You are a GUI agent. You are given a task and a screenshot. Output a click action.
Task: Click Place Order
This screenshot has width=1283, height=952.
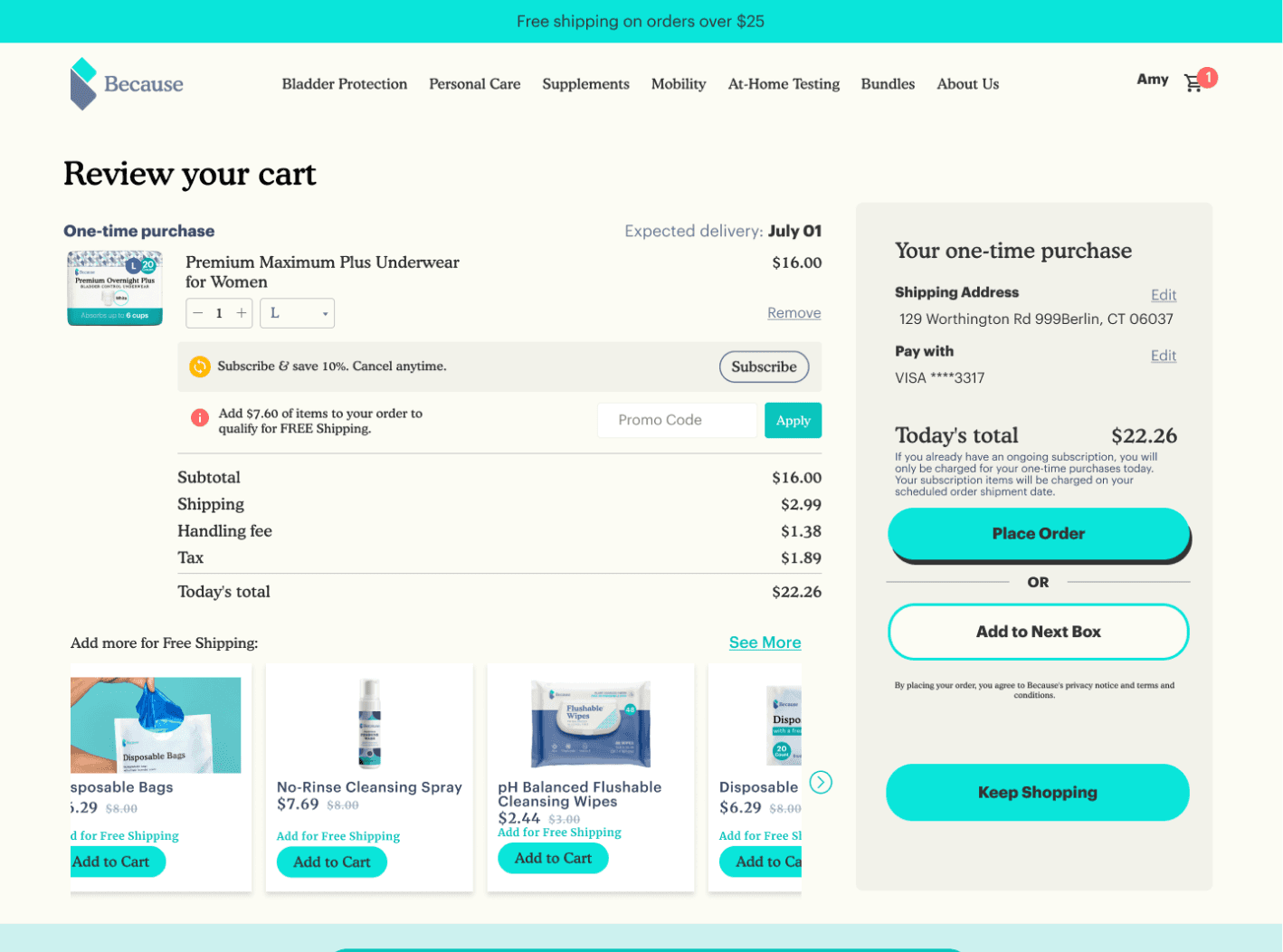[x=1039, y=534]
